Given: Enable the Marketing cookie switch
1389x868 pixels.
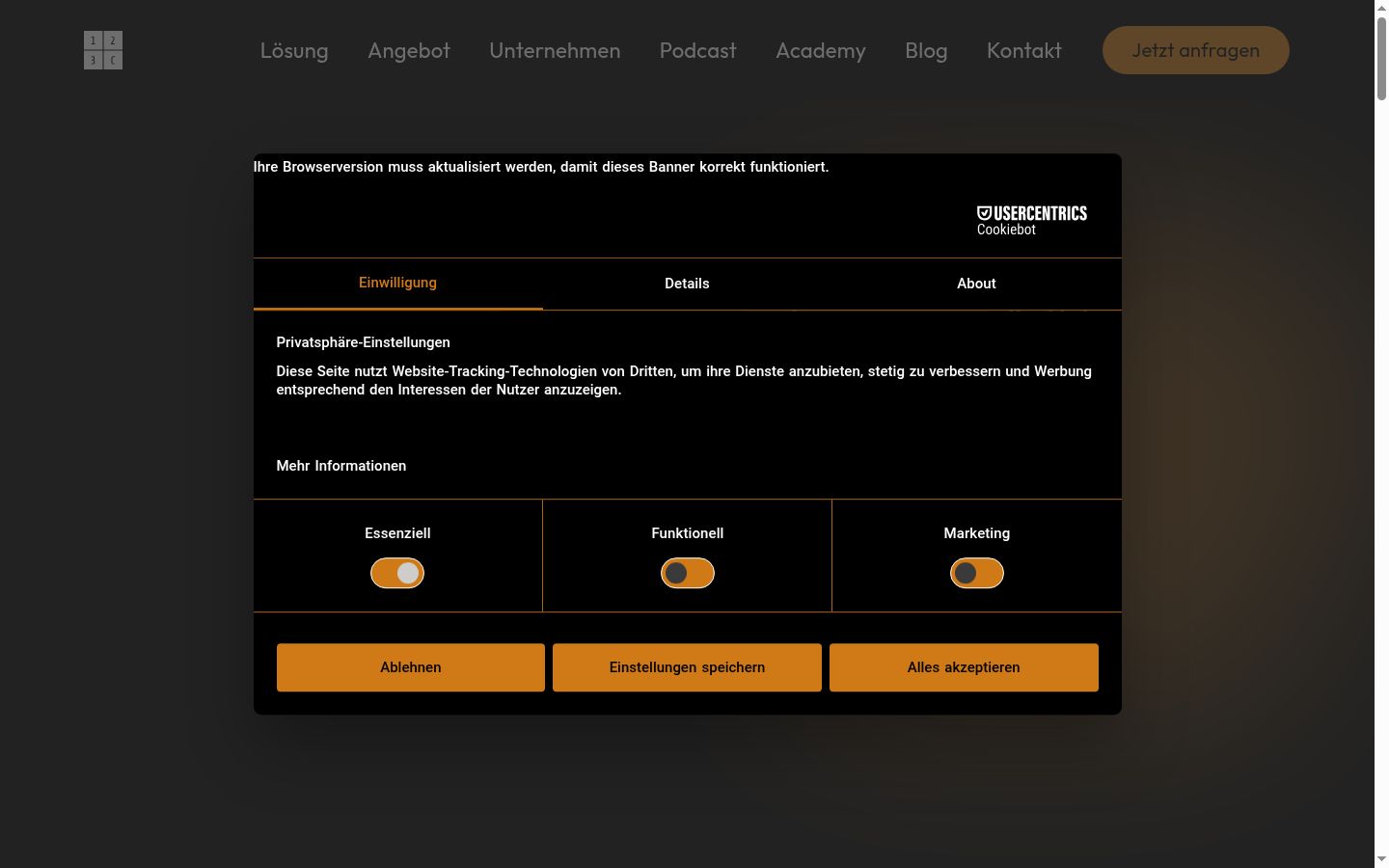Looking at the screenshot, I should (x=977, y=573).
